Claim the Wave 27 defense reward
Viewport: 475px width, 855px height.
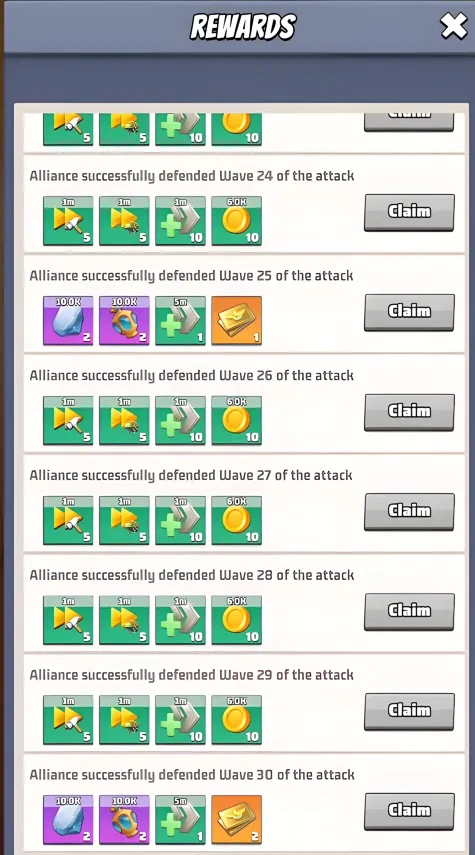[x=409, y=511]
